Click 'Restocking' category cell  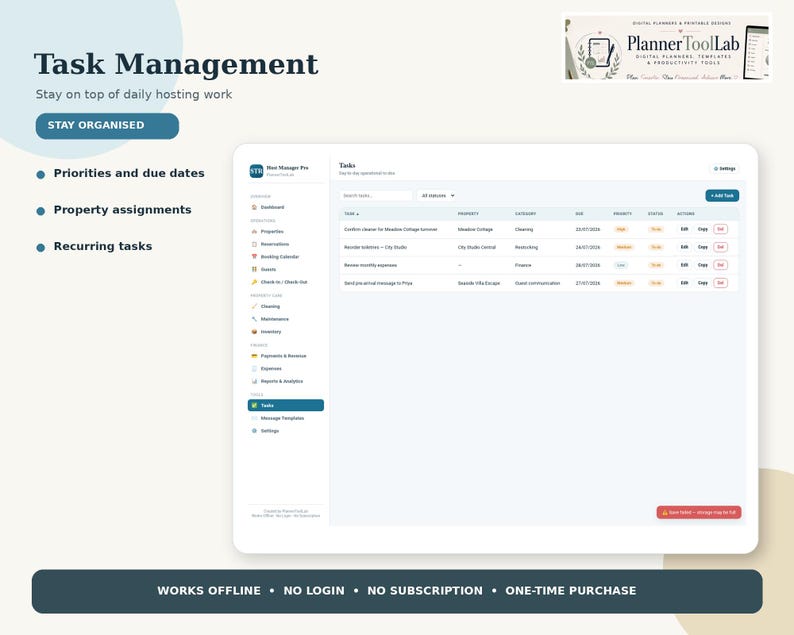tap(526, 247)
